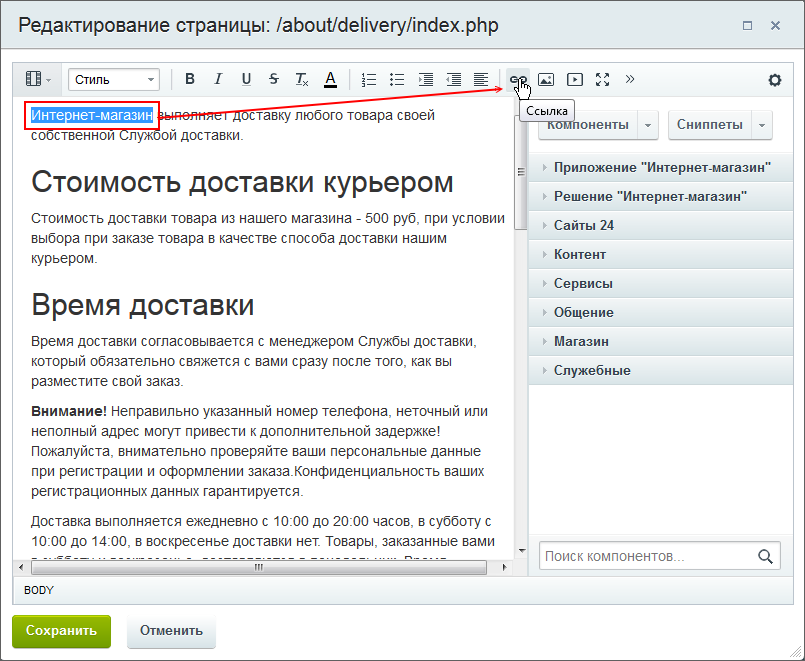Screen dimensions: 805x661
Task: Toggle italic text formatting
Action: tap(218, 80)
